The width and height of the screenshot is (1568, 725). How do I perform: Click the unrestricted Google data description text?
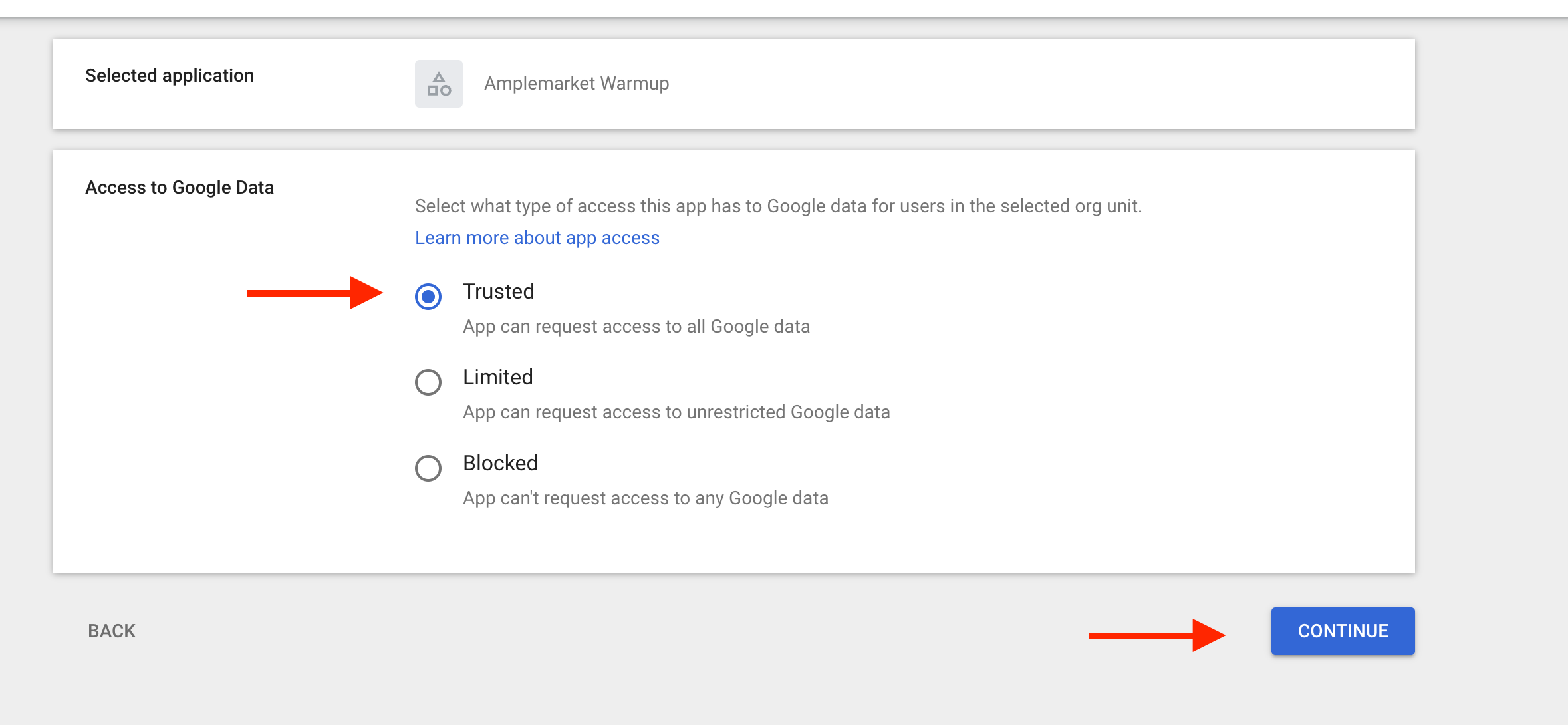[676, 412]
